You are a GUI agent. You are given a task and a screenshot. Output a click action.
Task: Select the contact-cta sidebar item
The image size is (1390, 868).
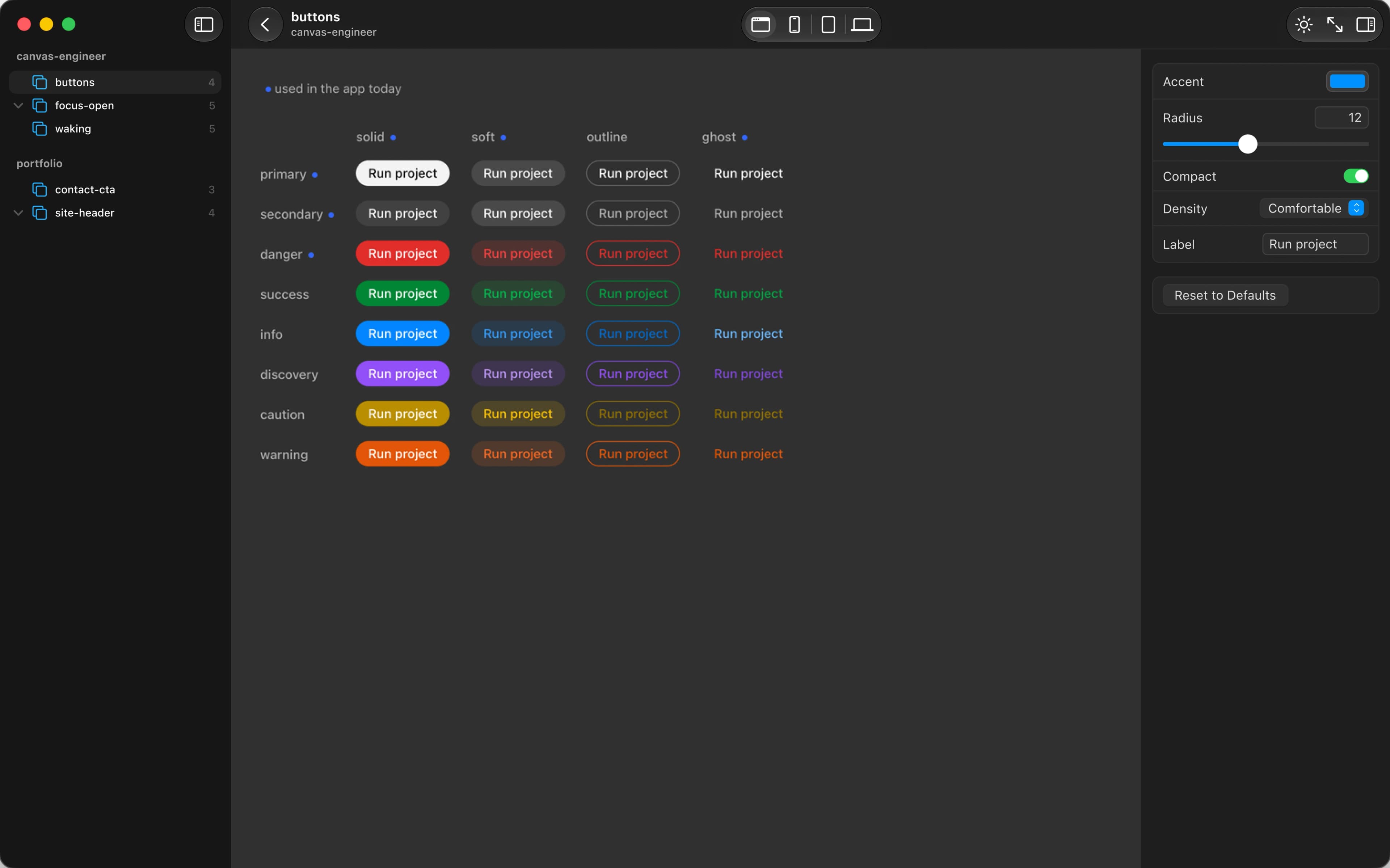tap(115, 189)
